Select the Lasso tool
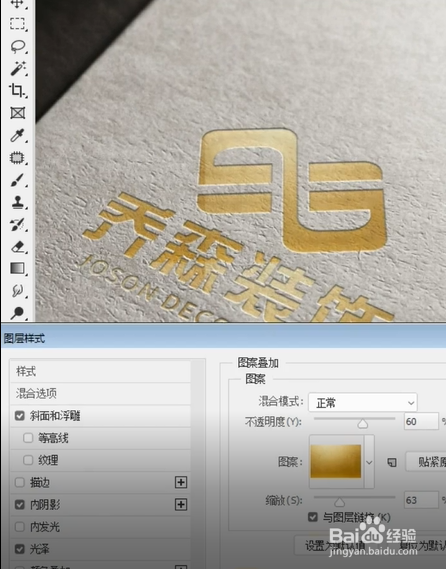 (x=18, y=46)
